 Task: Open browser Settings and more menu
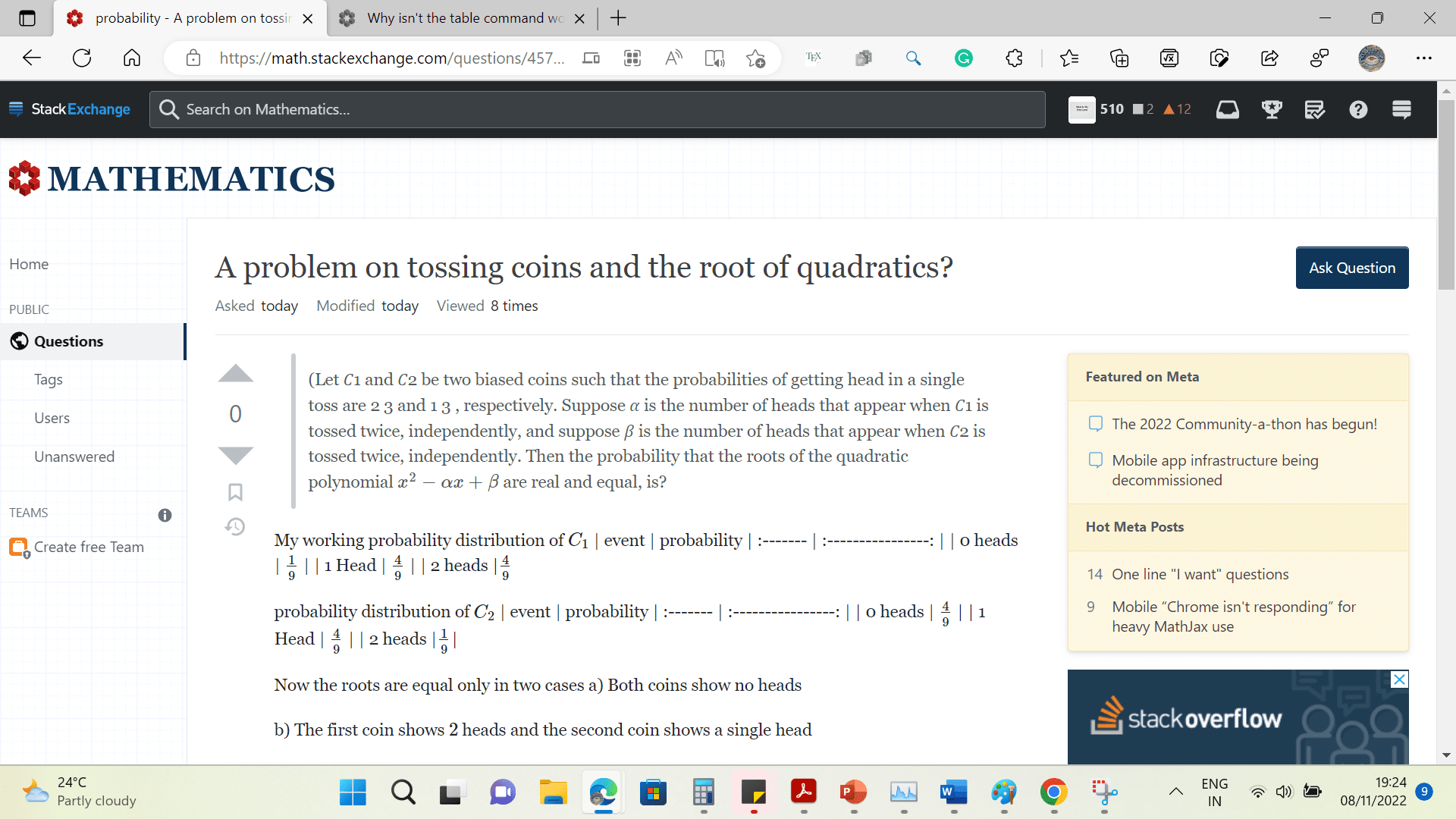(x=1423, y=58)
